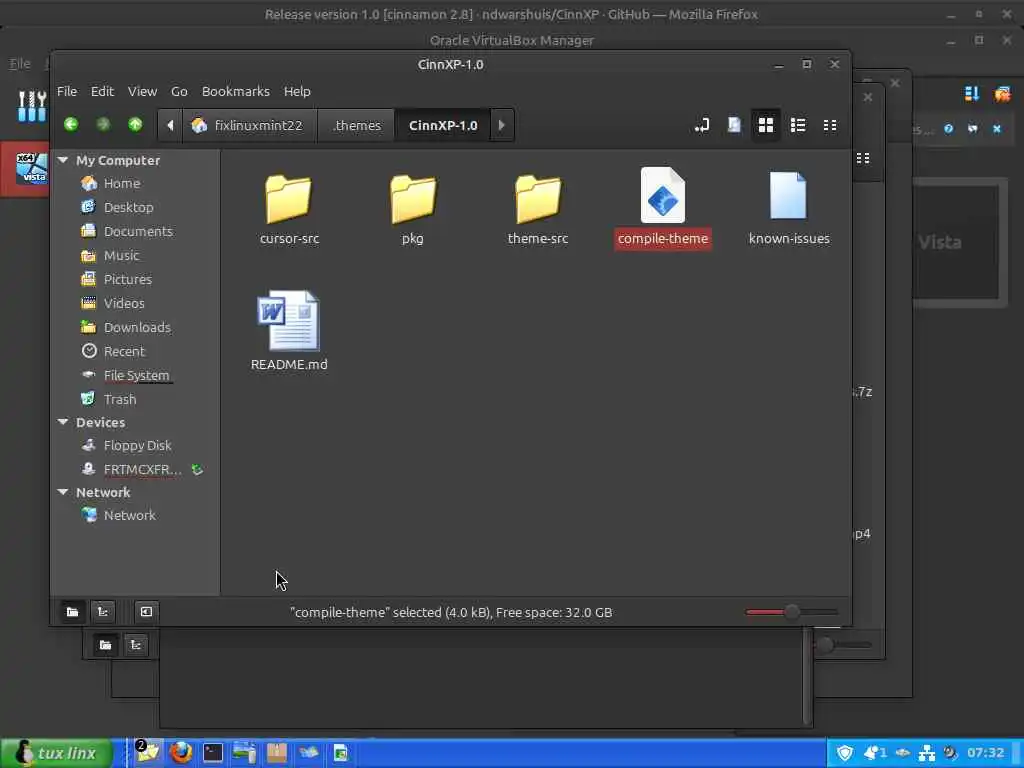Viewport: 1024px width, 768px height.
Task: Show places button in background file window
Action: tap(105, 645)
